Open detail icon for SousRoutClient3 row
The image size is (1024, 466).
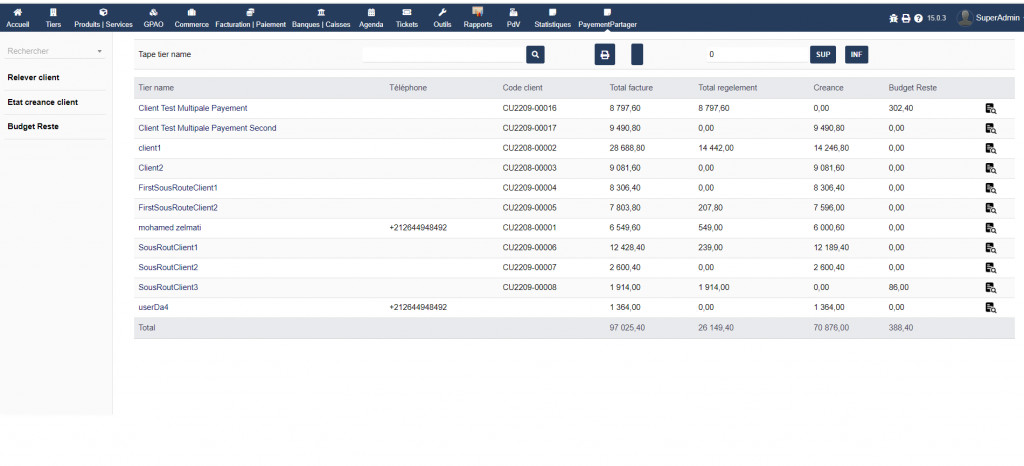[x=990, y=288]
